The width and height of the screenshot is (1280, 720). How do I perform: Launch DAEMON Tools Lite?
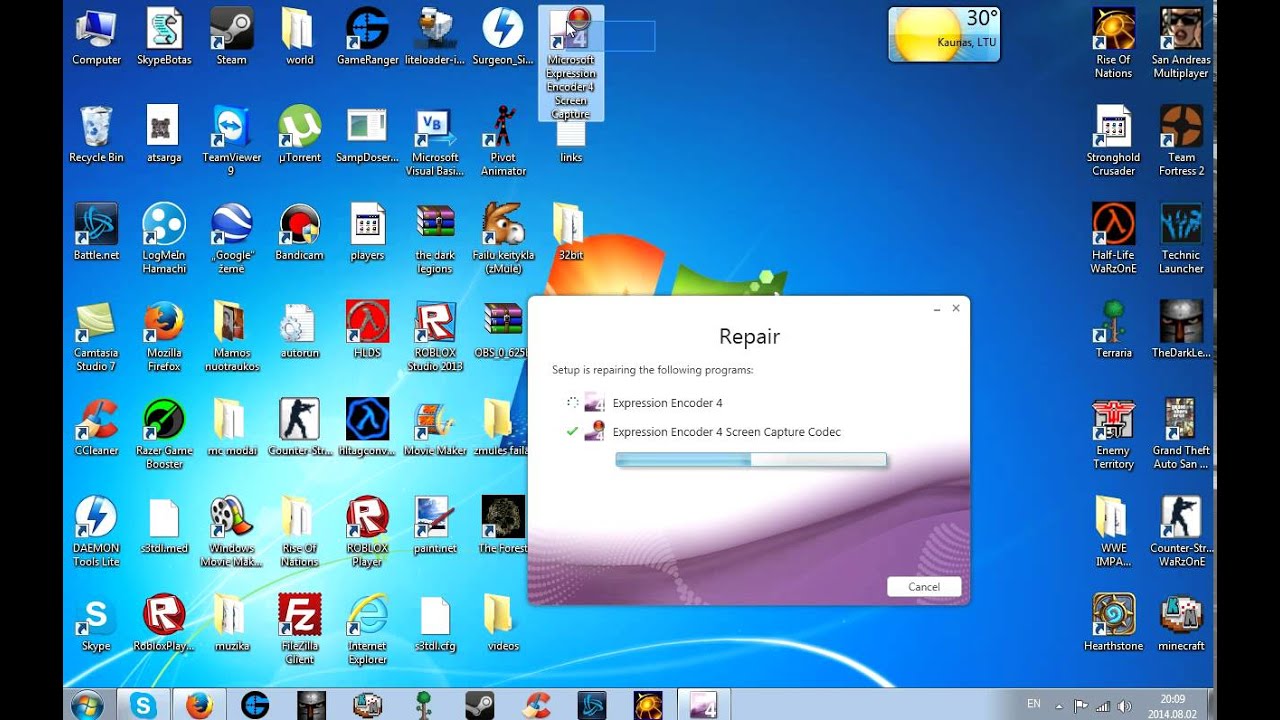pos(96,532)
